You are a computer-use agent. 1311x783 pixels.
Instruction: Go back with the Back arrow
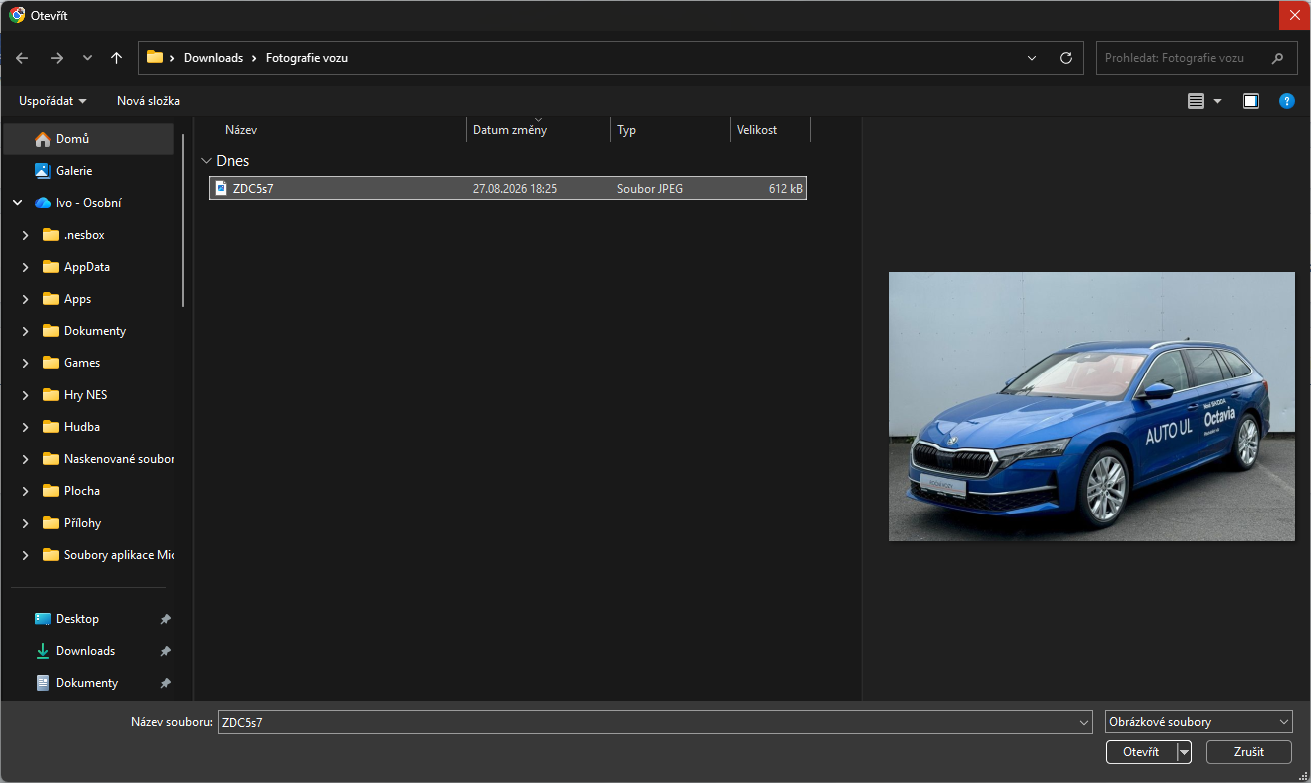pos(22,58)
